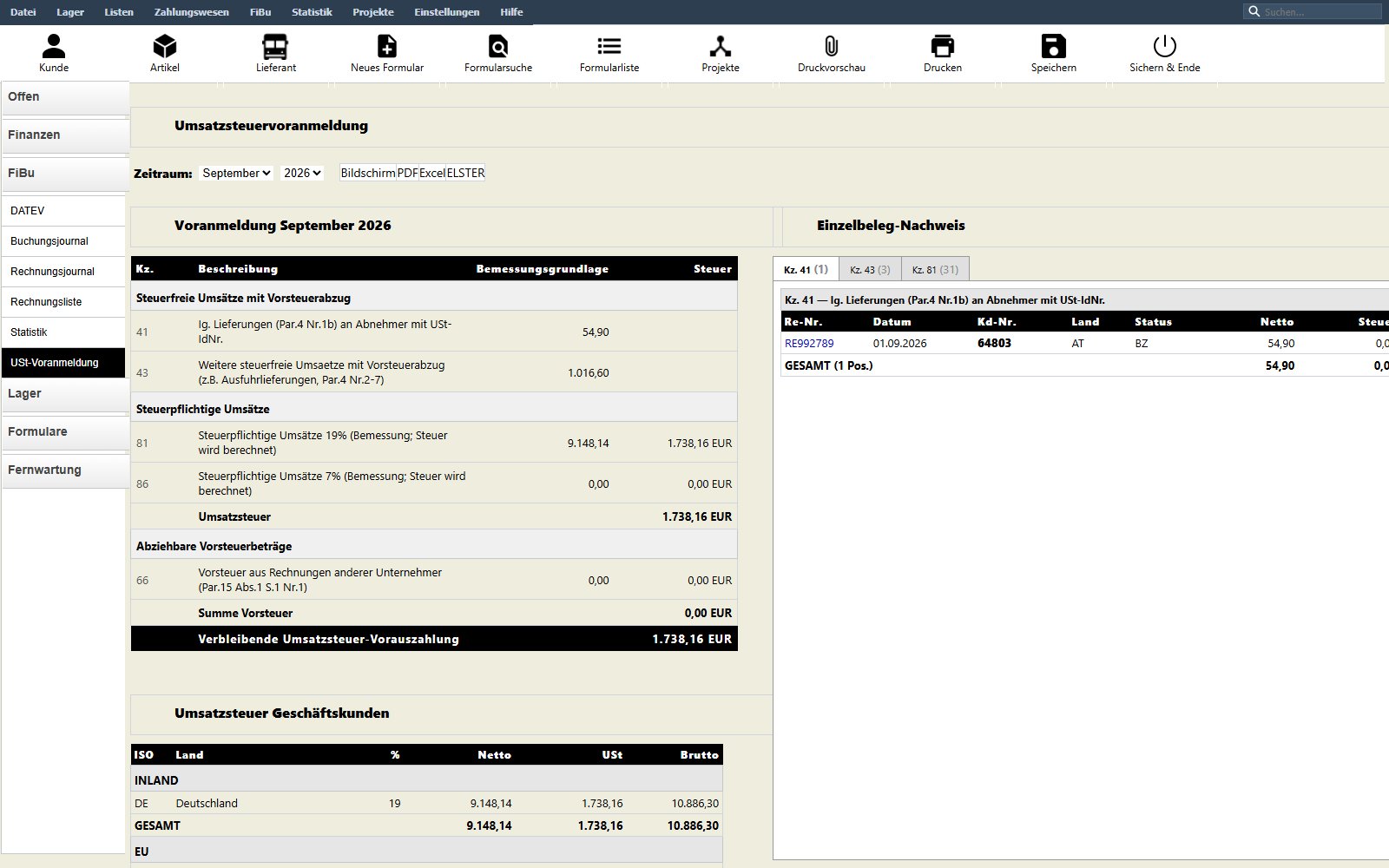The image size is (1389, 868).
Task: Open the Statistik menu in the menu bar
Action: click(x=312, y=12)
